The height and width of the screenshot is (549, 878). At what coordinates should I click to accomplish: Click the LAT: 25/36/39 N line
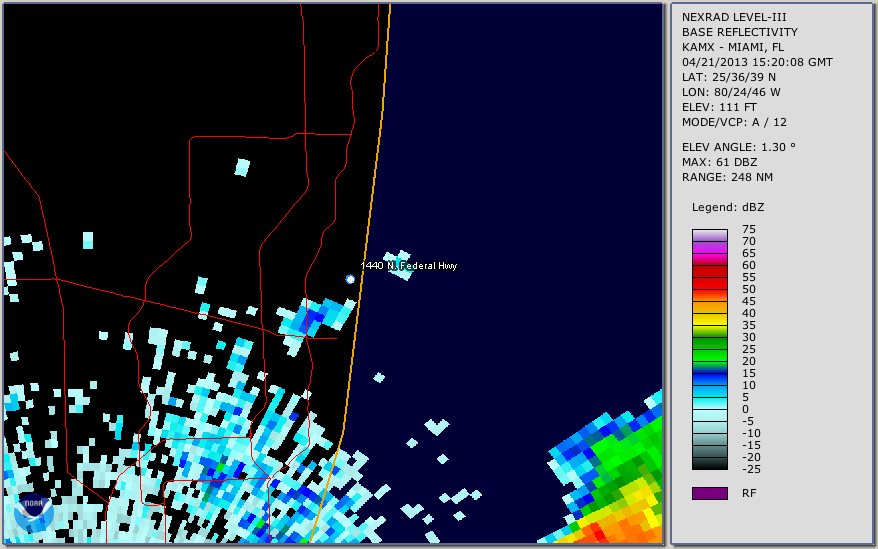(729, 77)
